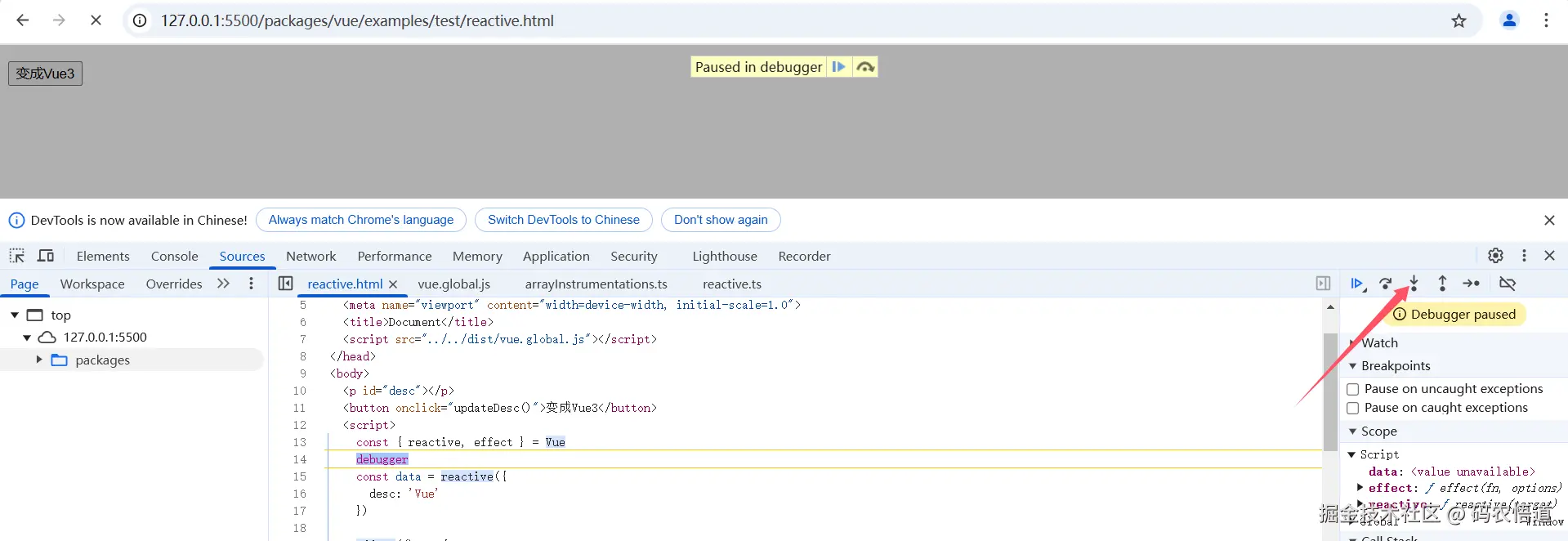Image resolution: width=1568 pixels, height=541 pixels.
Task: Click the 变成Vue3 page button
Action: [45, 74]
